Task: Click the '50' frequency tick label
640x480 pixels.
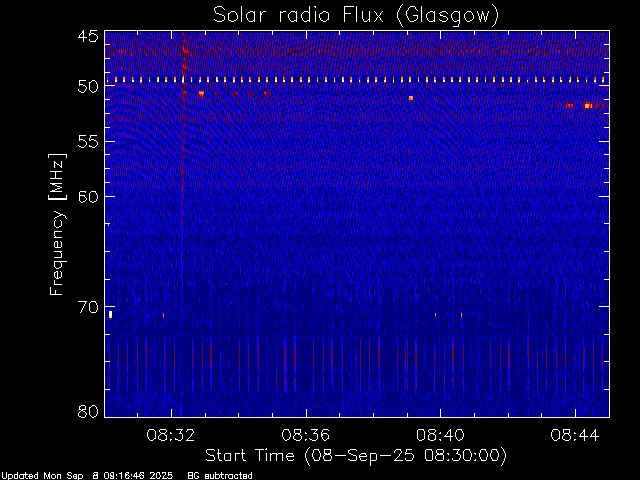Action: point(88,87)
